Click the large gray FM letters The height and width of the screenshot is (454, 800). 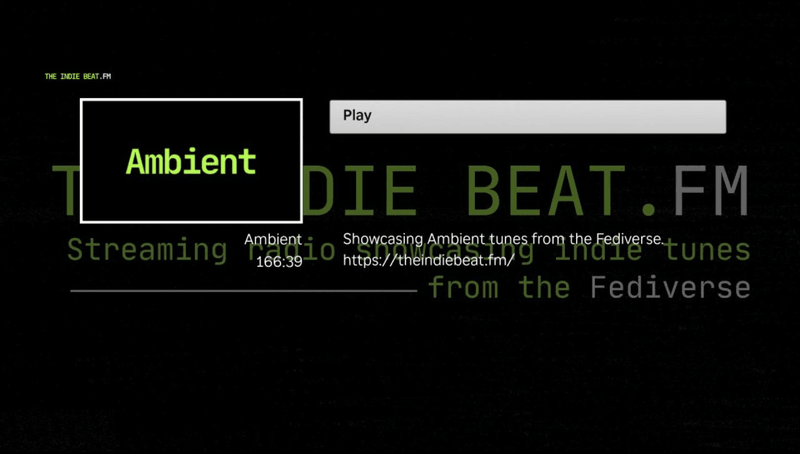click(x=711, y=190)
